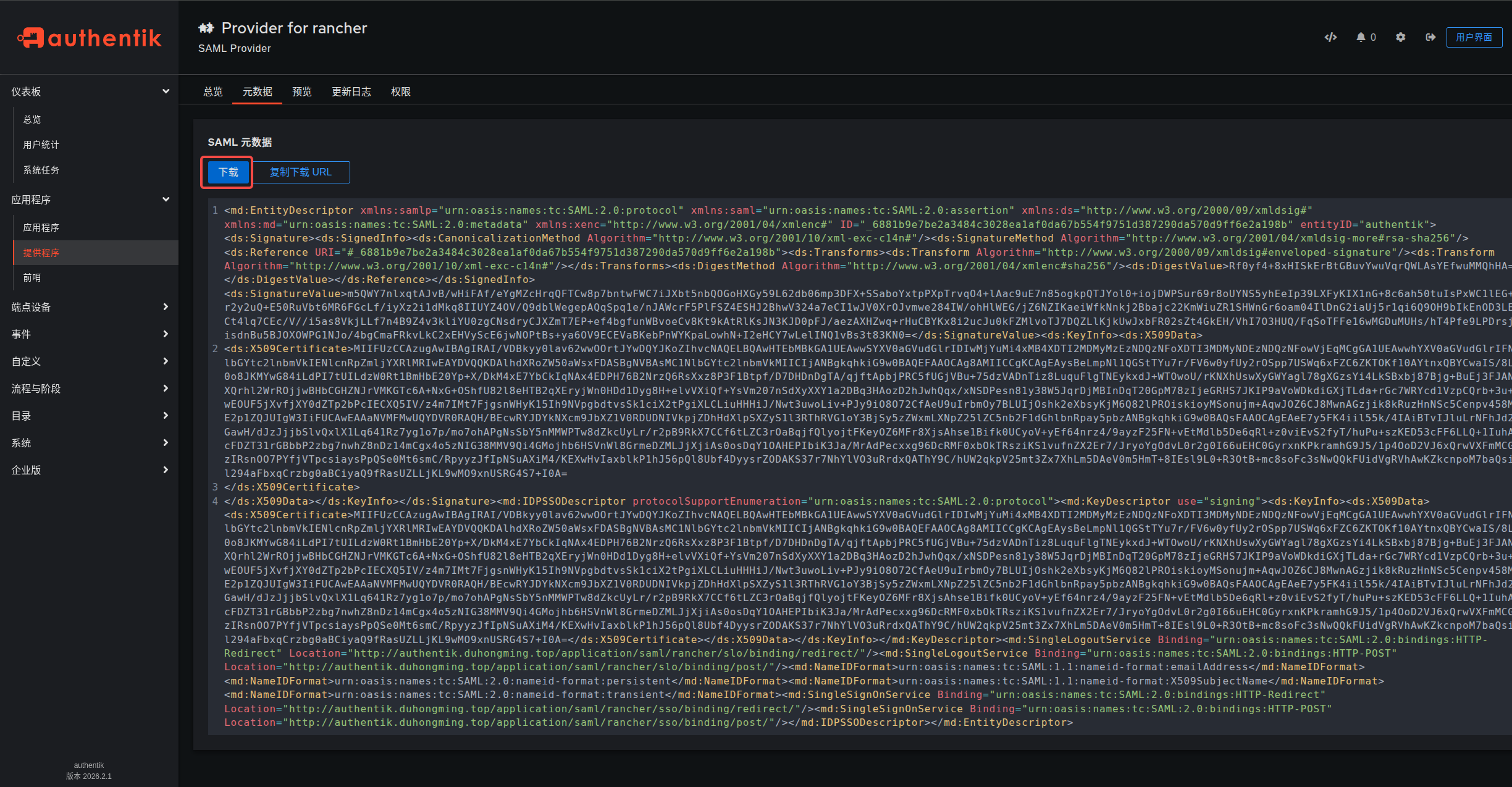Open the notifications bell icon
Viewport: 1512px width, 787px height.
(x=1361, y=37)
